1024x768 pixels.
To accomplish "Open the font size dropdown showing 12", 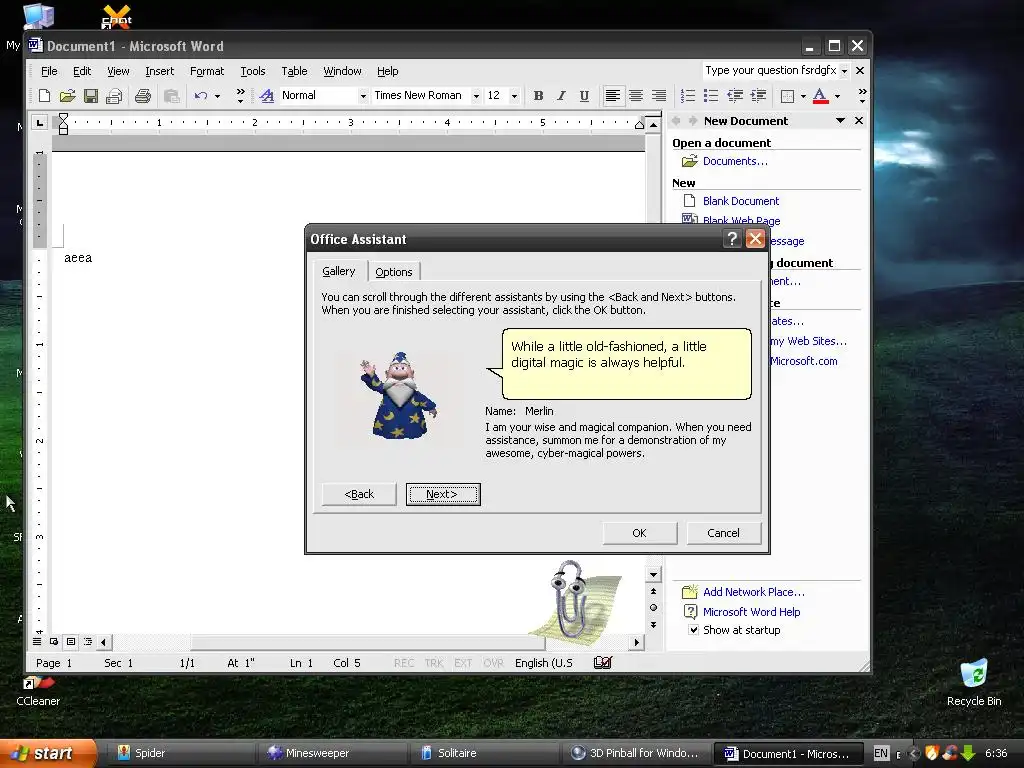I will click(x=515, y=96).
